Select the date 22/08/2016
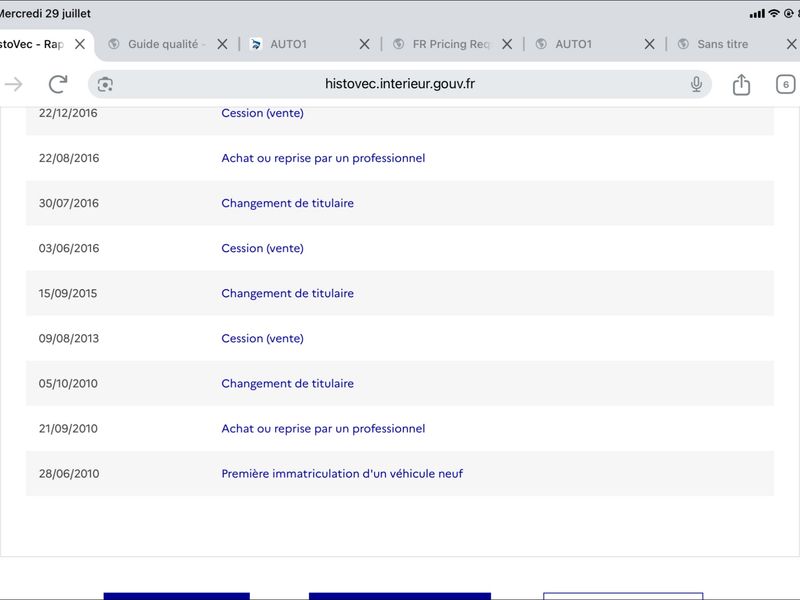The width and height of the screenshot is (800, 600). point(69,158)
